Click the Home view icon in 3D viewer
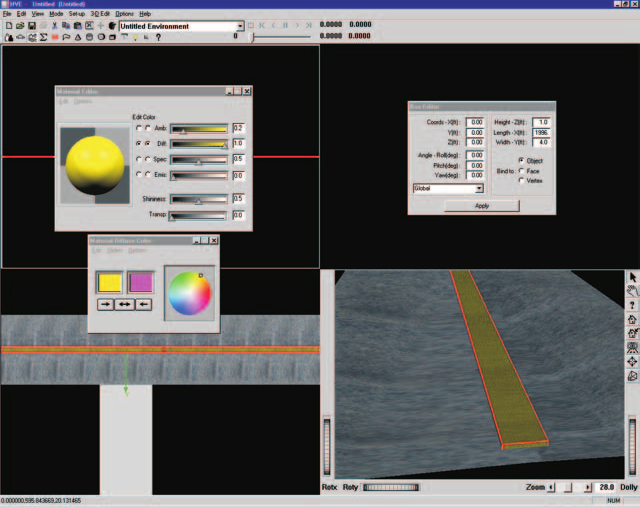 pyautogui.click(x=633, y=319)
